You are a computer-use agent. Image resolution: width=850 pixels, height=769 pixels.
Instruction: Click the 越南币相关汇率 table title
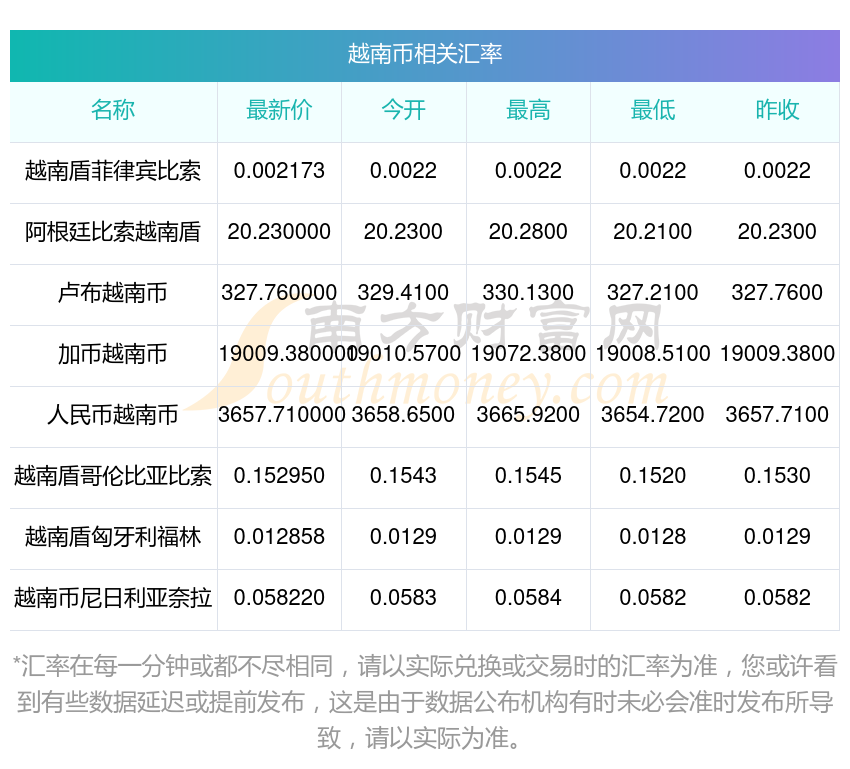tap(424, 54)
